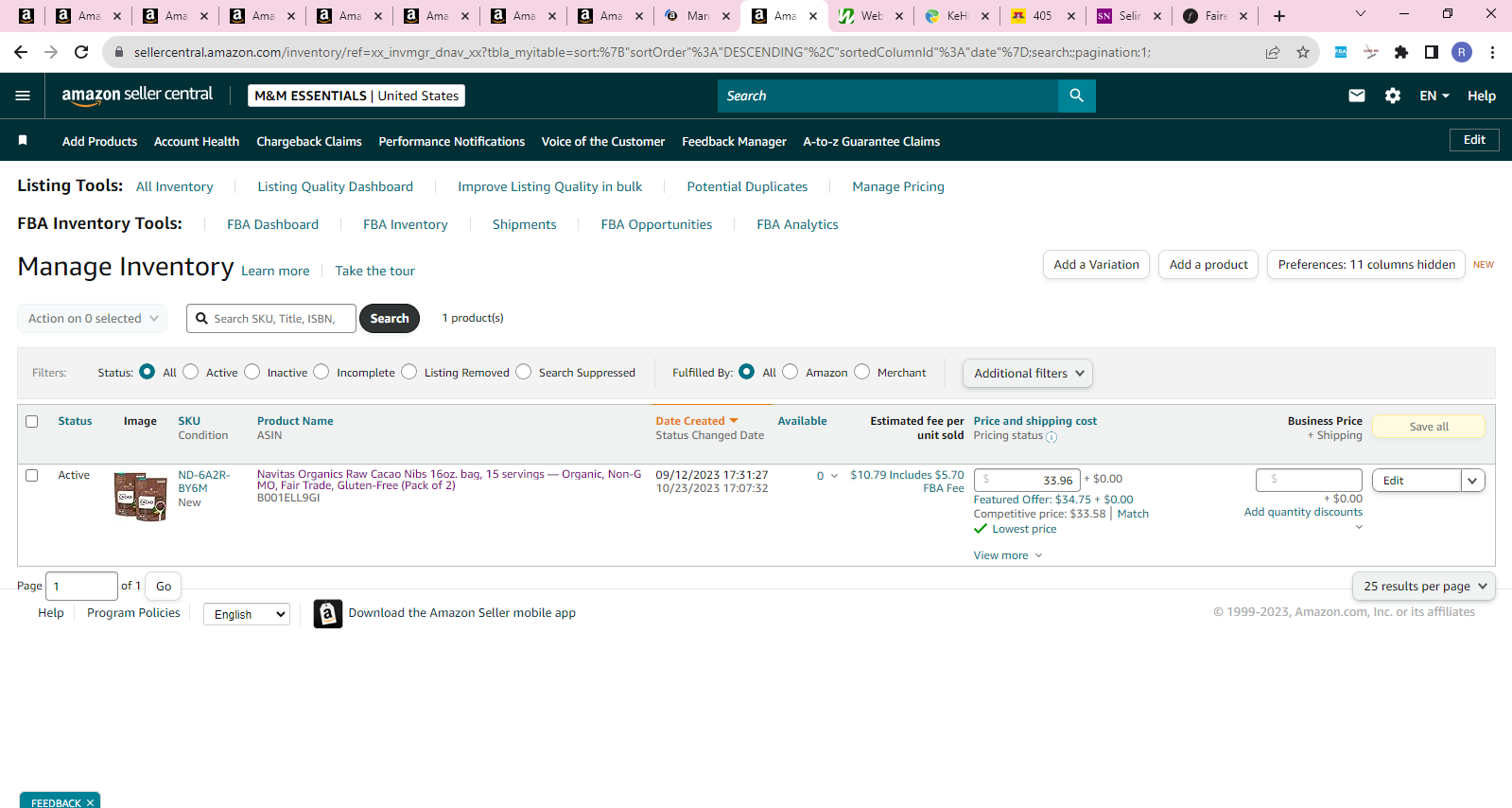Select Fulfilled By Merchant radio button
The width and height of the screenshot is (1512, 808).
tap(862, 372)
